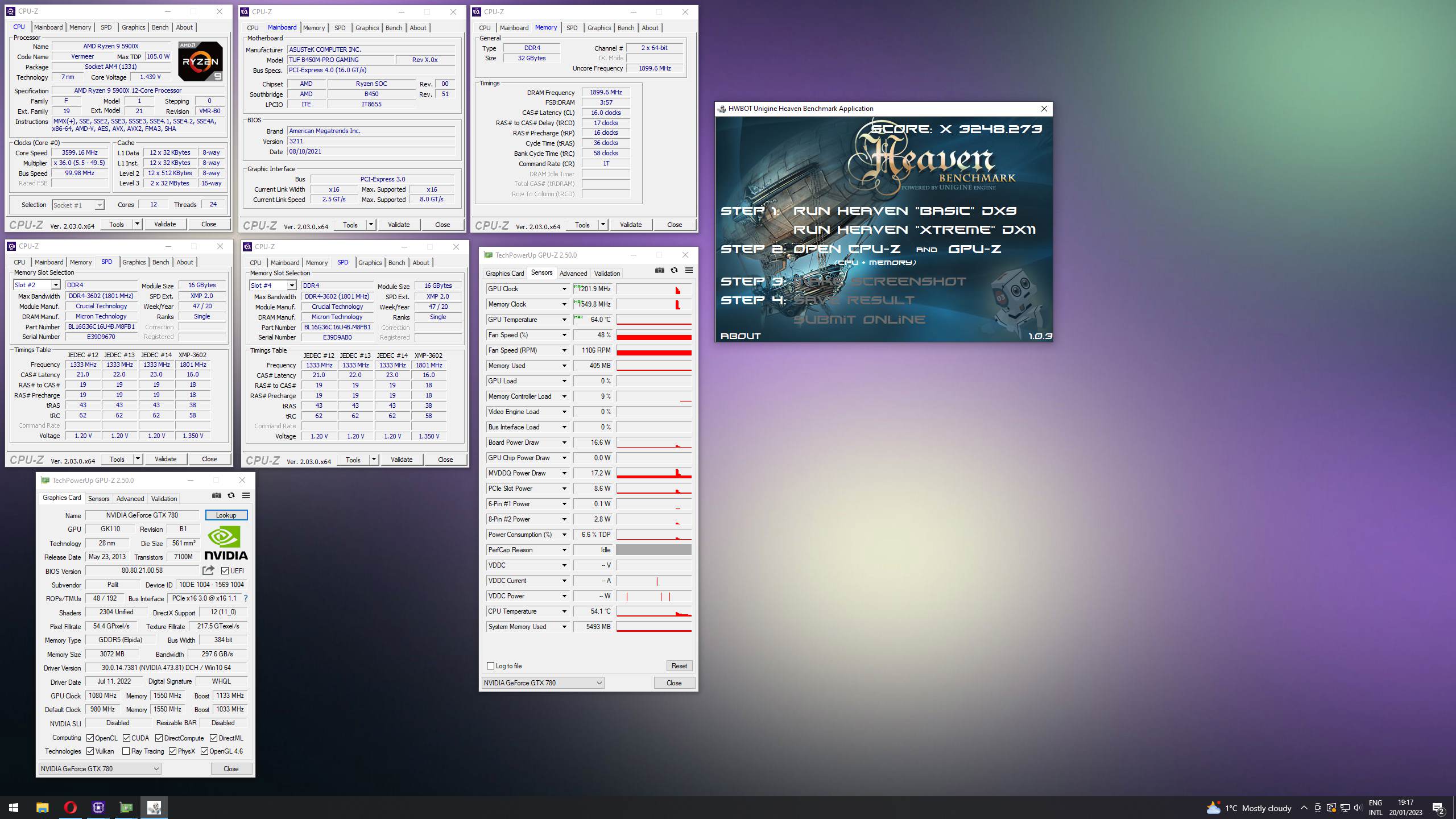Click the Heaven Benchmark taskbar icon
1456x819 pixels.
click(x=154, y=808)
